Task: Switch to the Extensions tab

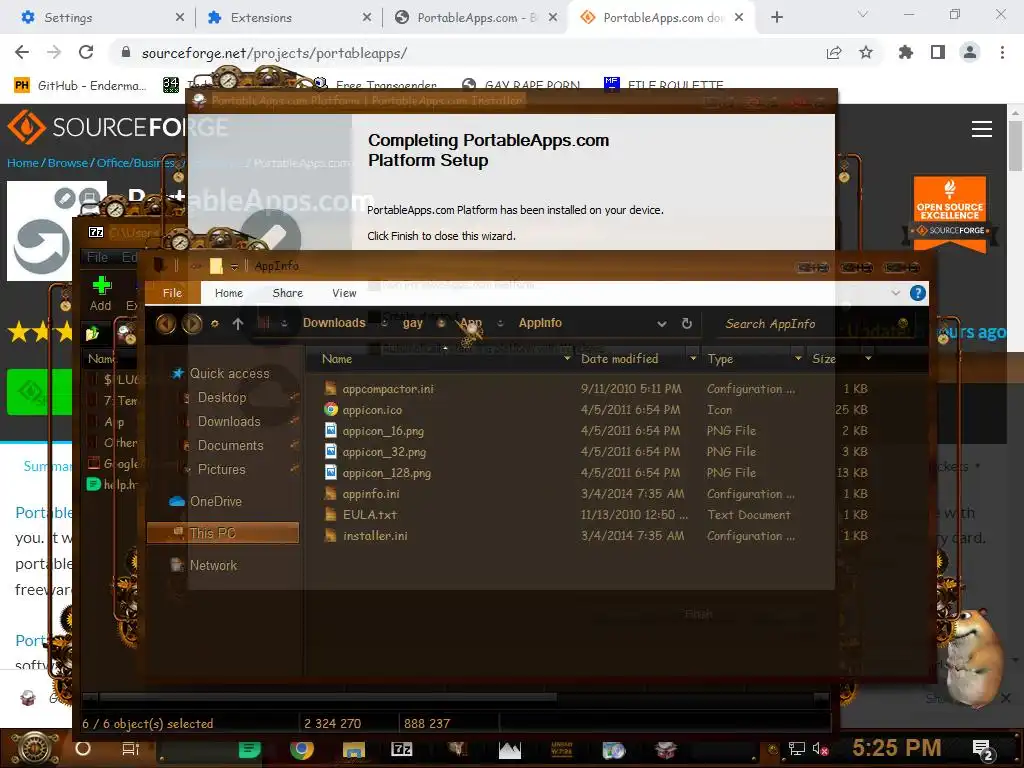Action: (x=286, y=18)
